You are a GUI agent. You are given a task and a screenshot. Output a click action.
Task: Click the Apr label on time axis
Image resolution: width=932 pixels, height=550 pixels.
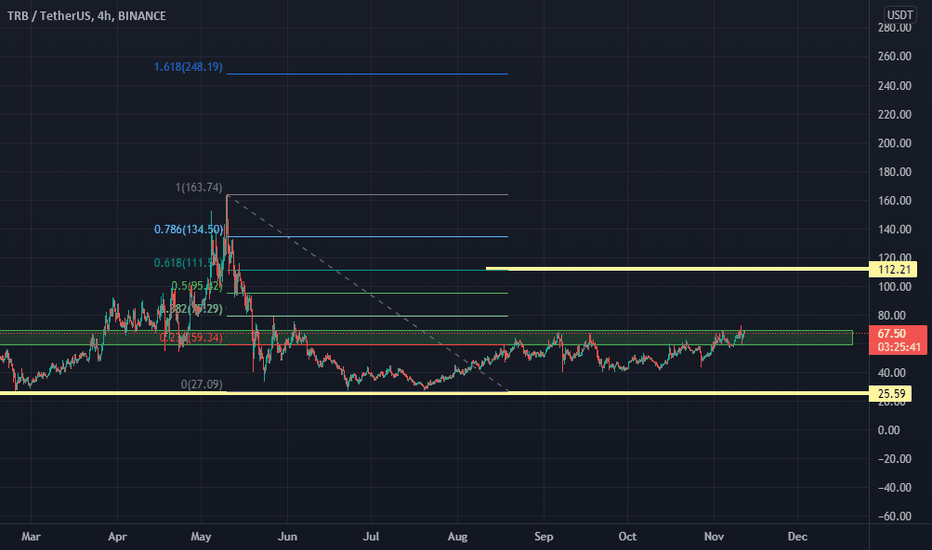[x=117, y=536]
